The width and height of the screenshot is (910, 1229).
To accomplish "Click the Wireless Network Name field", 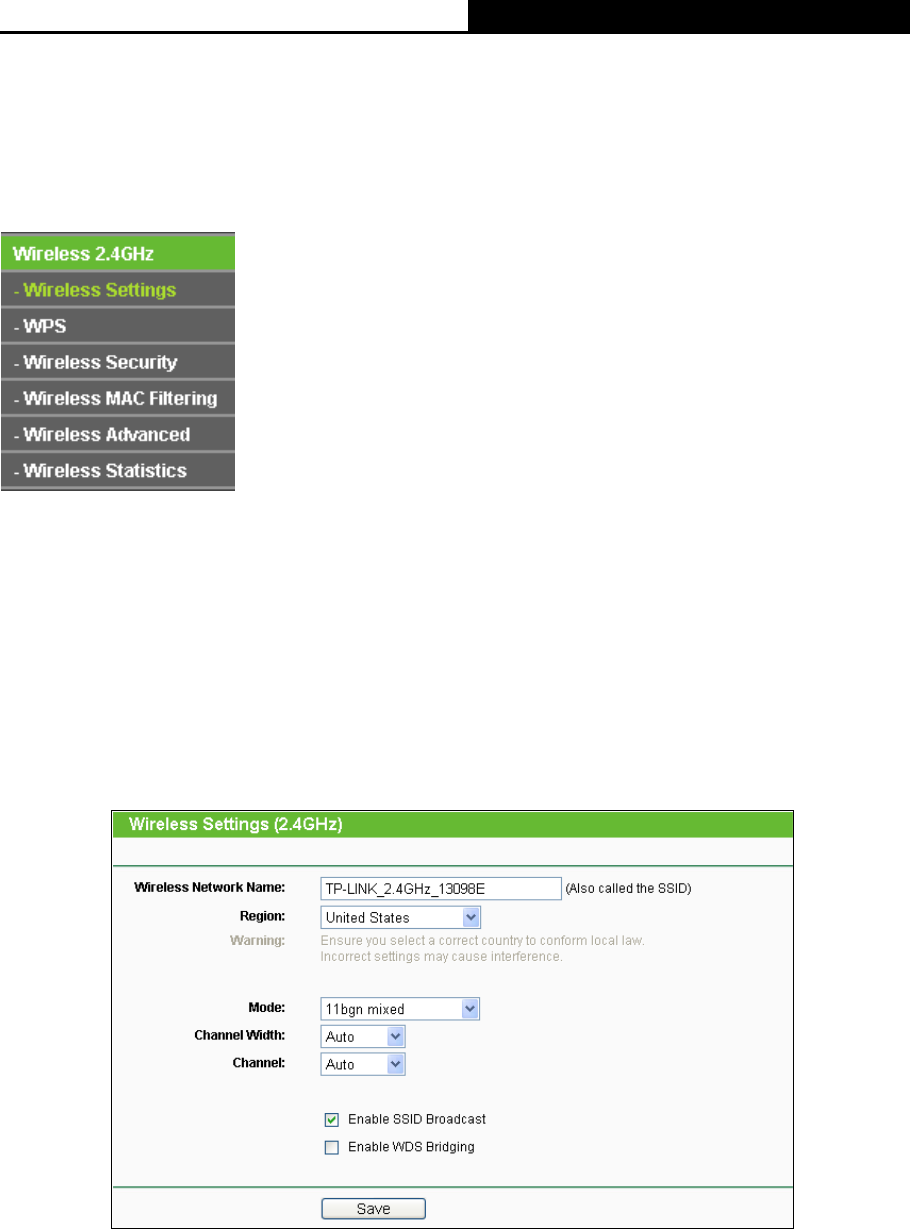I will pyautogui.click(x=441, y=889).
